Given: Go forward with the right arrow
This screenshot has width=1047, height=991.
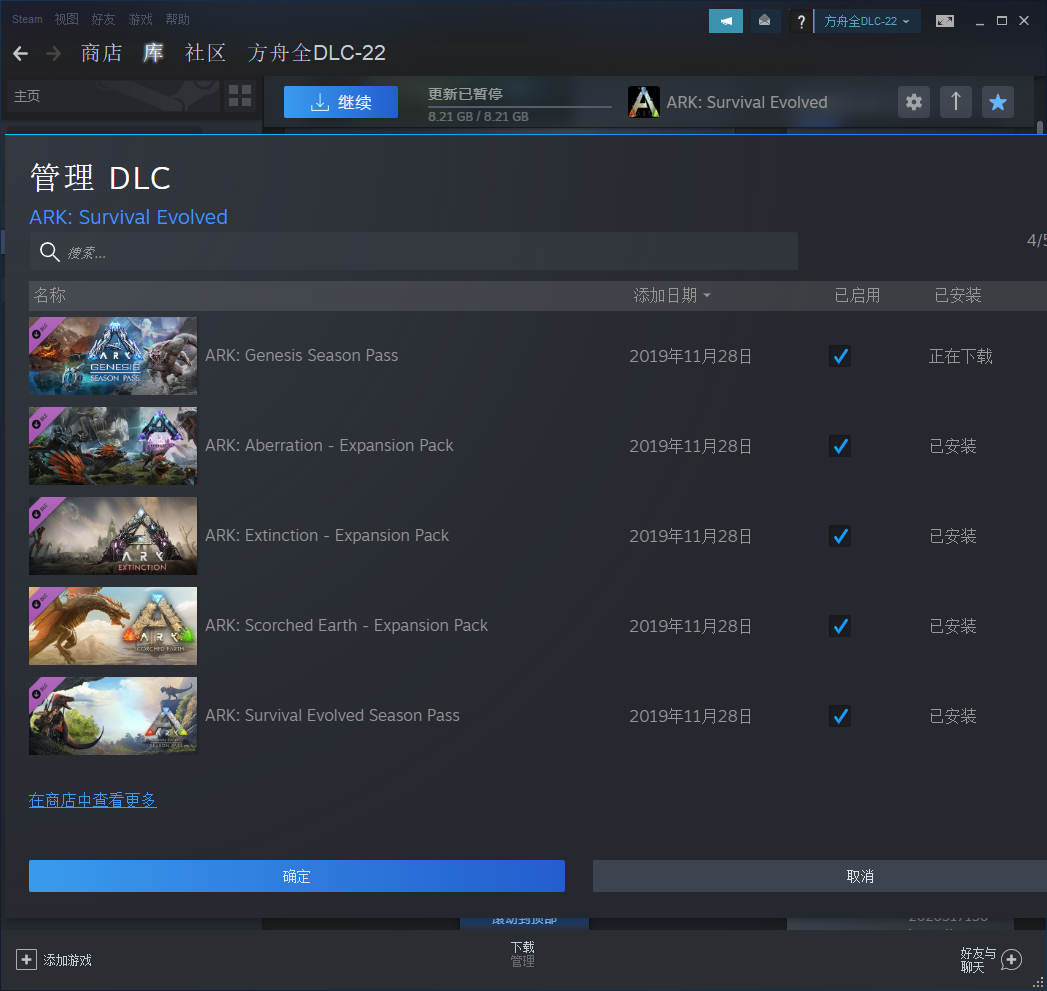Looking at the screenshot, I should (x=53, y=53).
